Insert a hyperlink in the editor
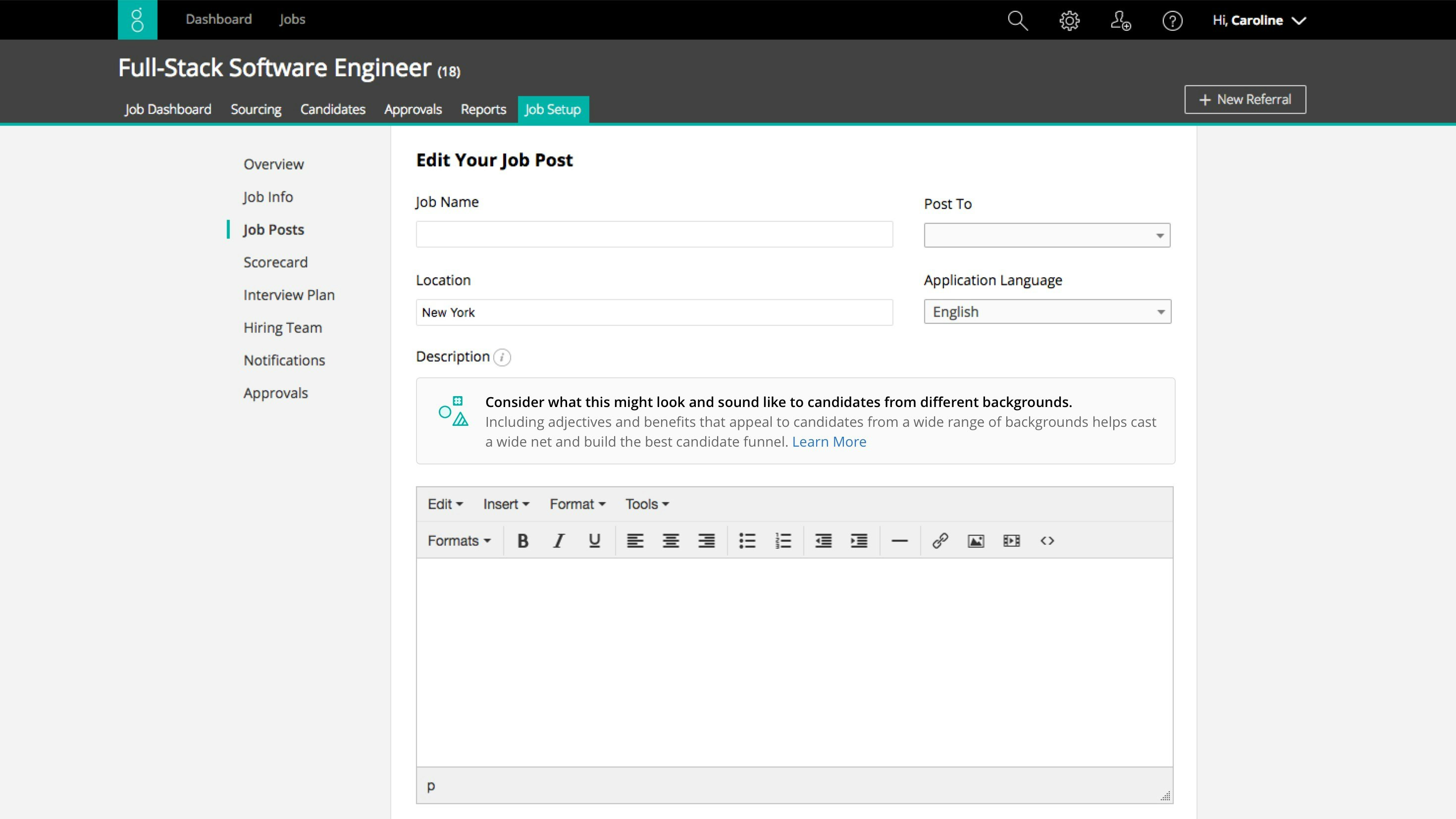Viewport: 1456px width, 819px height. pyautogui.click(x=939, y=540)
